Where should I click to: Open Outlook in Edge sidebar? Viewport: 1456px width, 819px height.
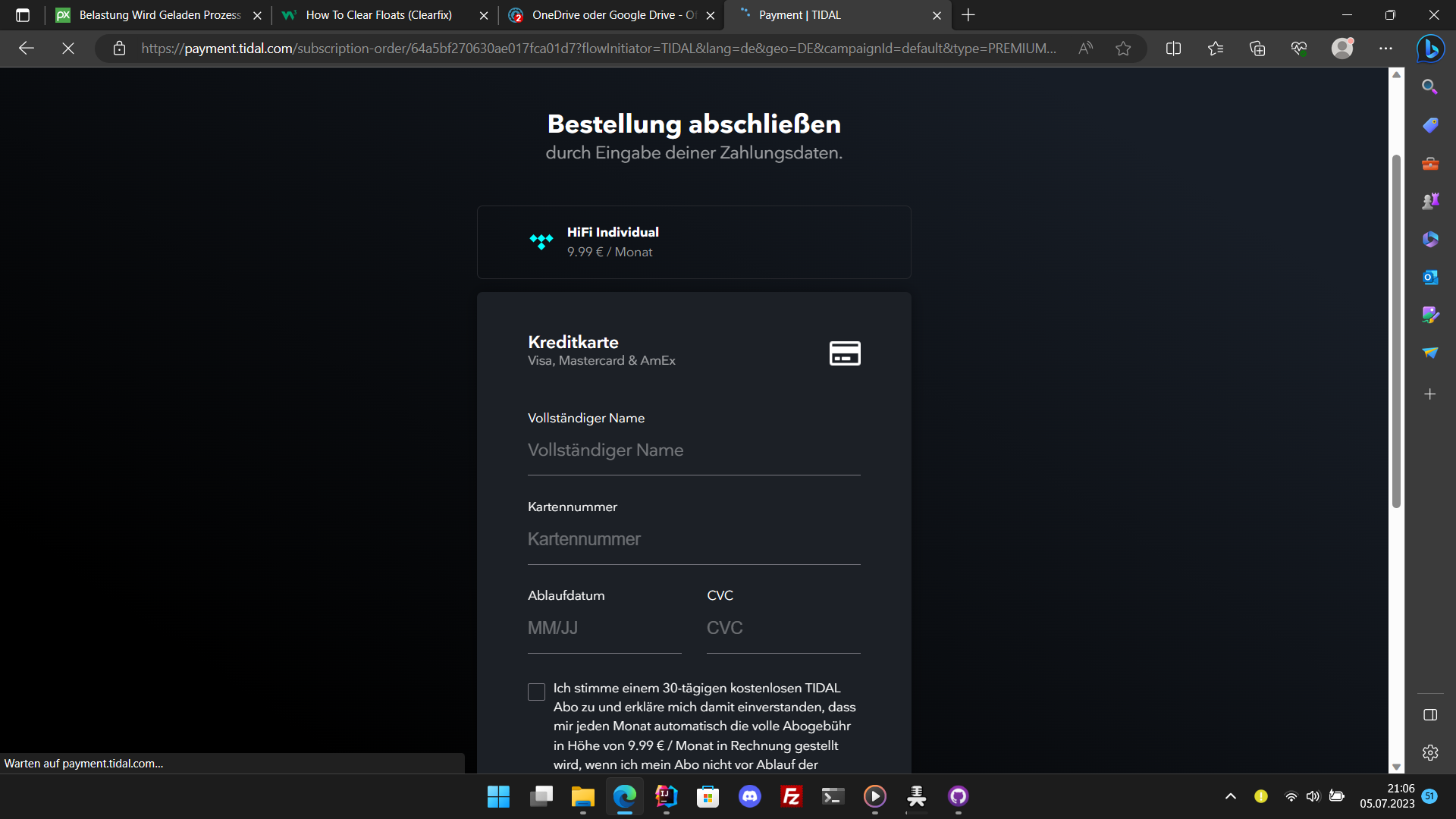[1430, 278]
